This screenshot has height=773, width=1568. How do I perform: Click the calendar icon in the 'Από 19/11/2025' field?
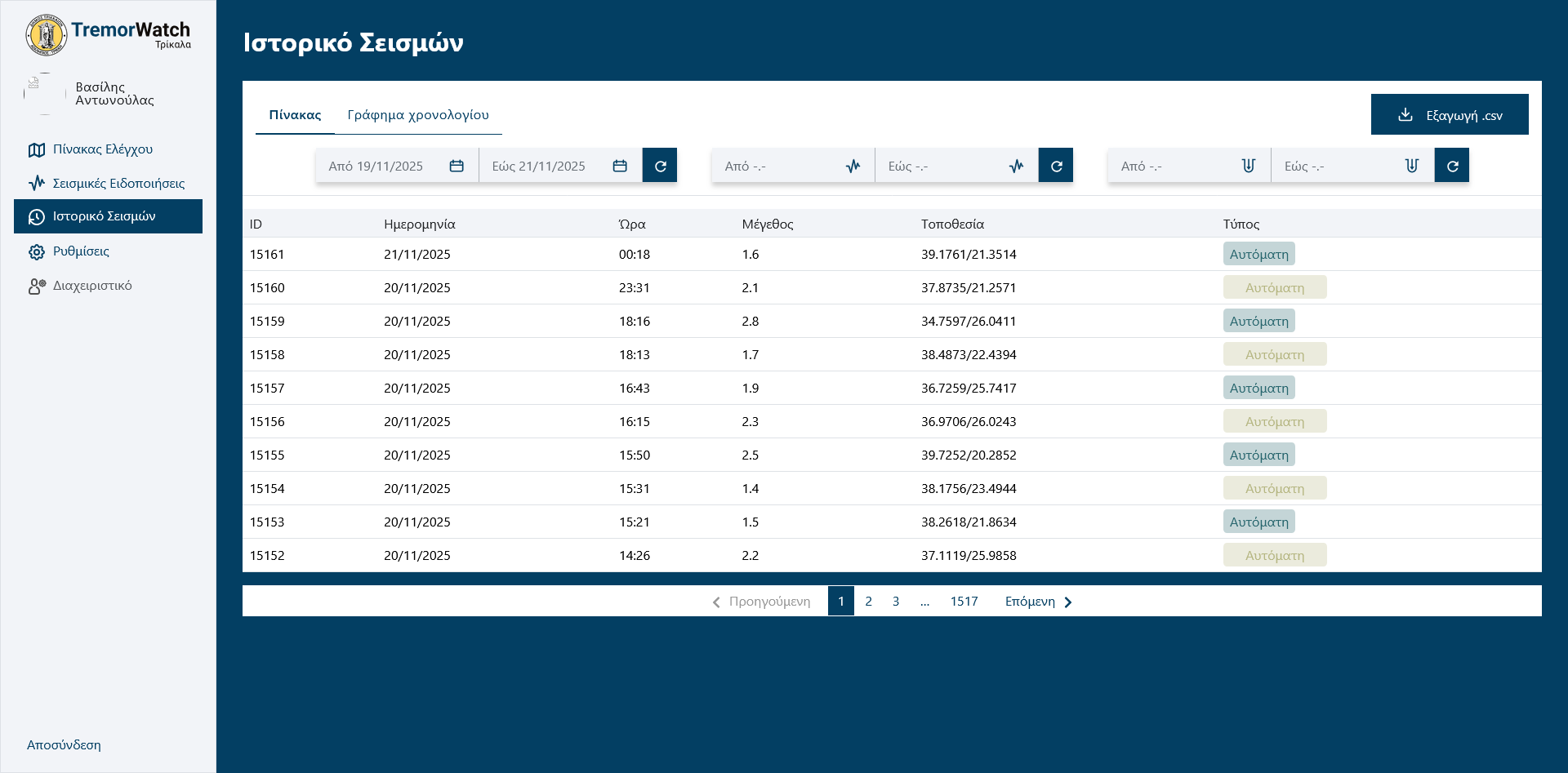457,166
